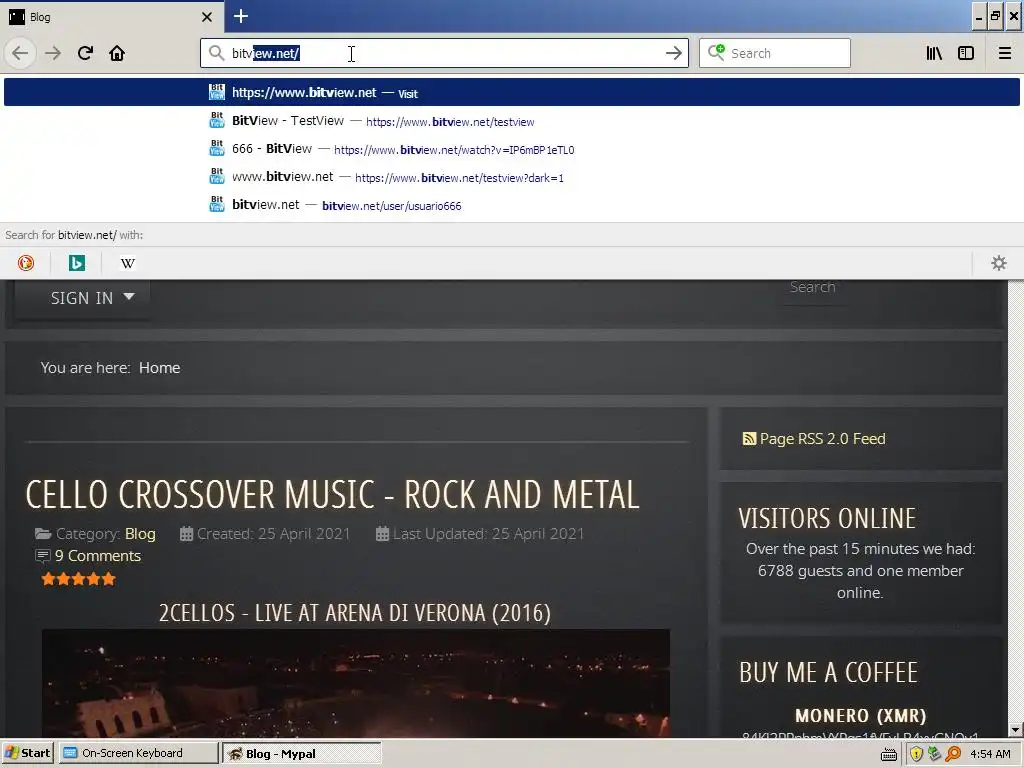Click BUY ME A COFFEE heading

tap(828, 672)
